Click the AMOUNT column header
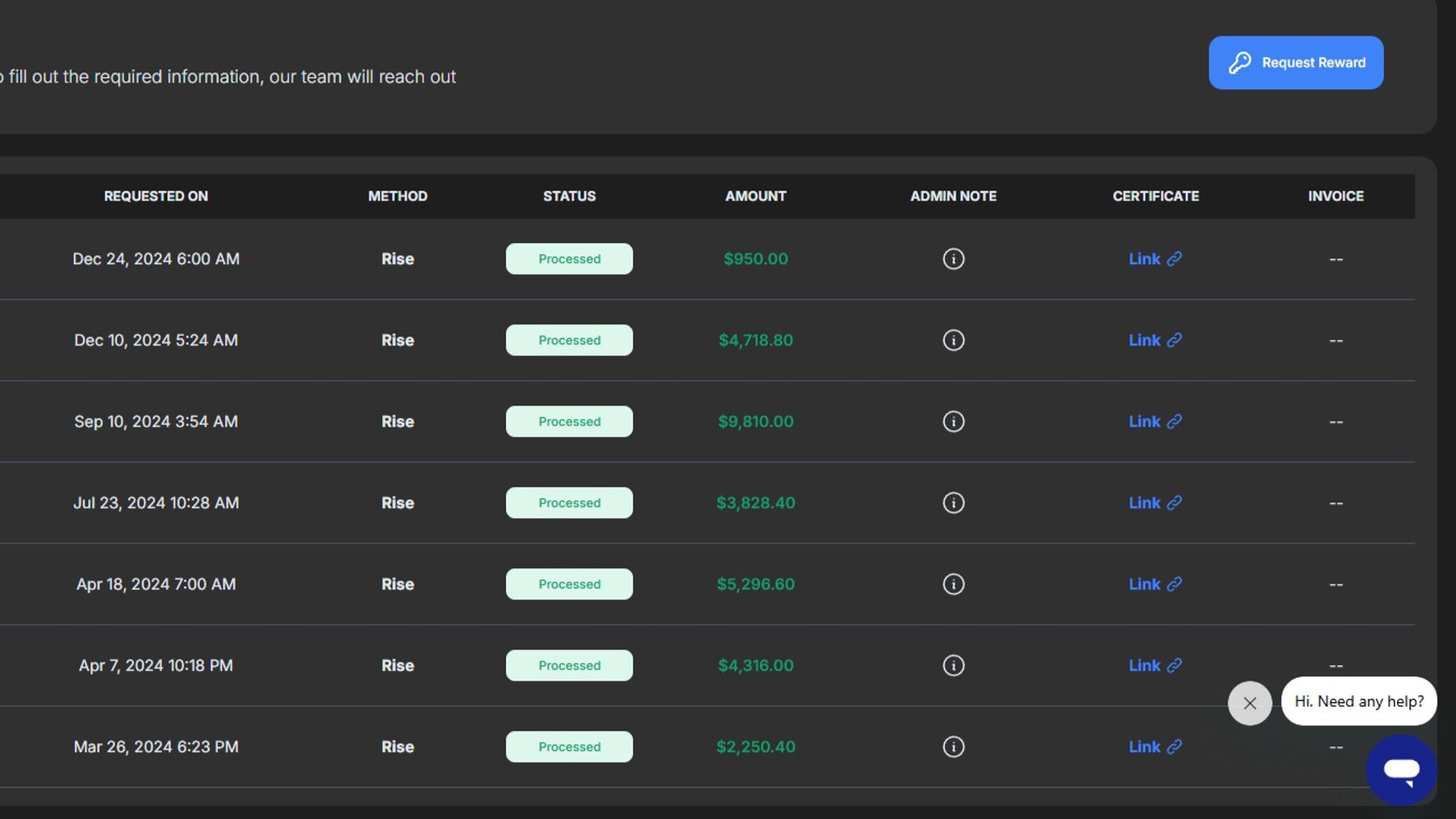 pos(755,196)
